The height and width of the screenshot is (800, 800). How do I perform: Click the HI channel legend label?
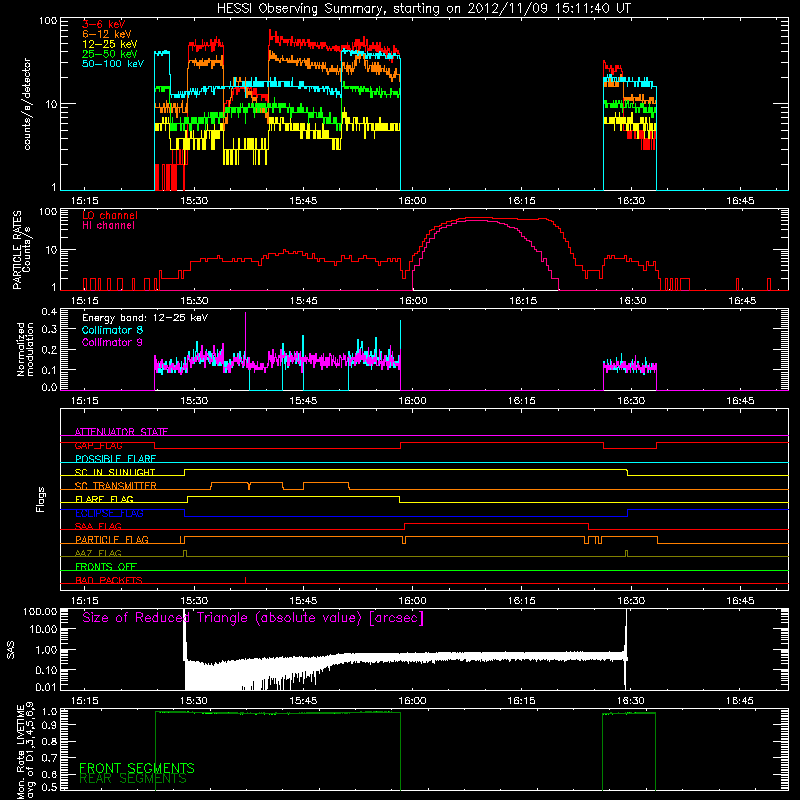(x=108, y=226)
